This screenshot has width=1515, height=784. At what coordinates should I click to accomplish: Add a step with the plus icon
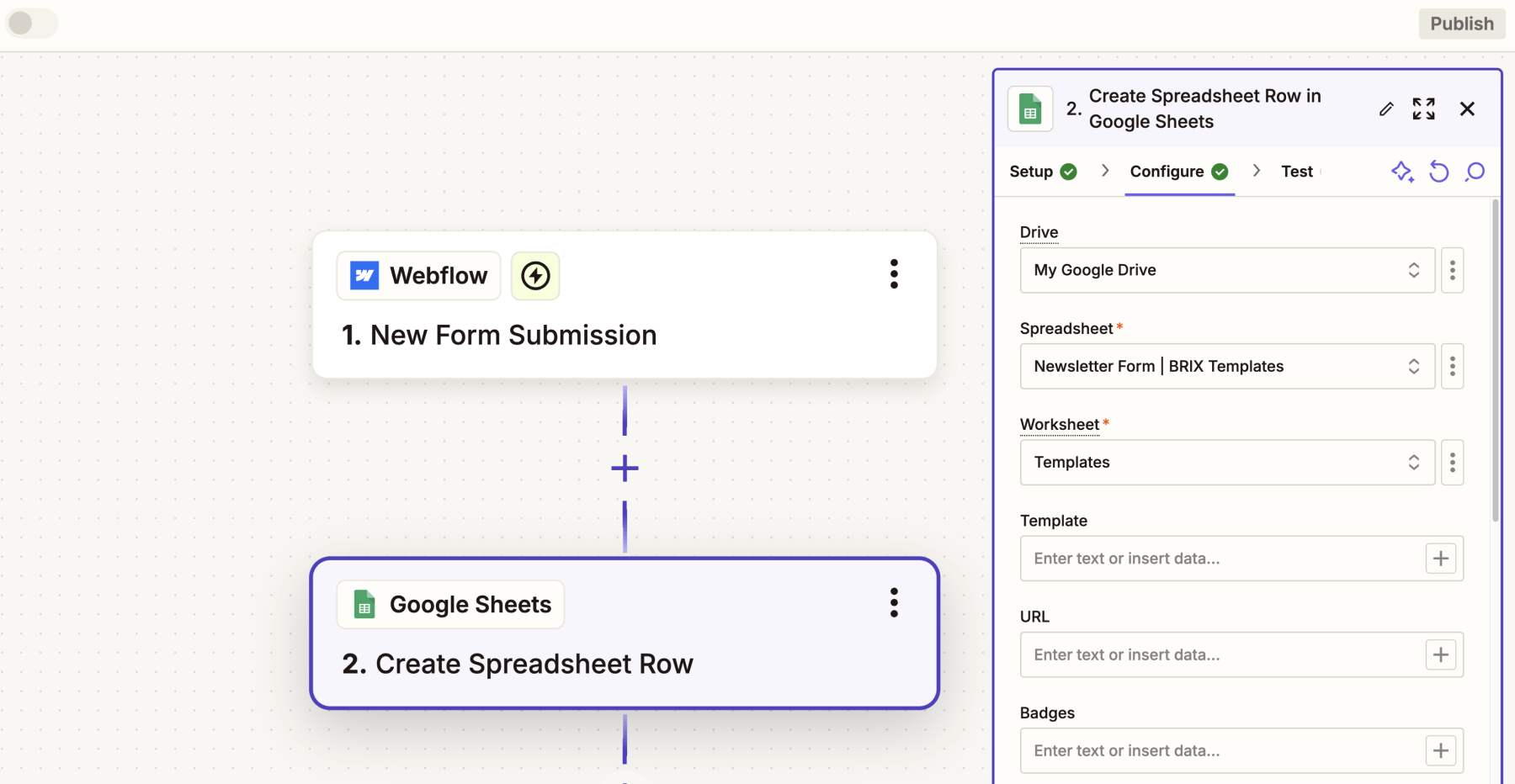[625, 468]
